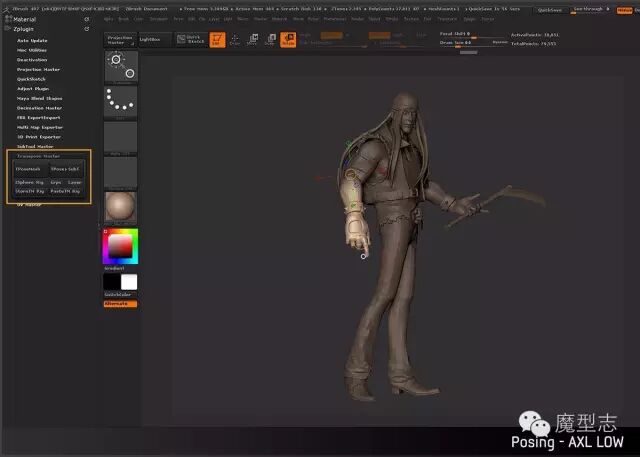Viewport: 640px width, 457px height.
Task: Open the empty Alpha slot
Action: click(121, 139)
